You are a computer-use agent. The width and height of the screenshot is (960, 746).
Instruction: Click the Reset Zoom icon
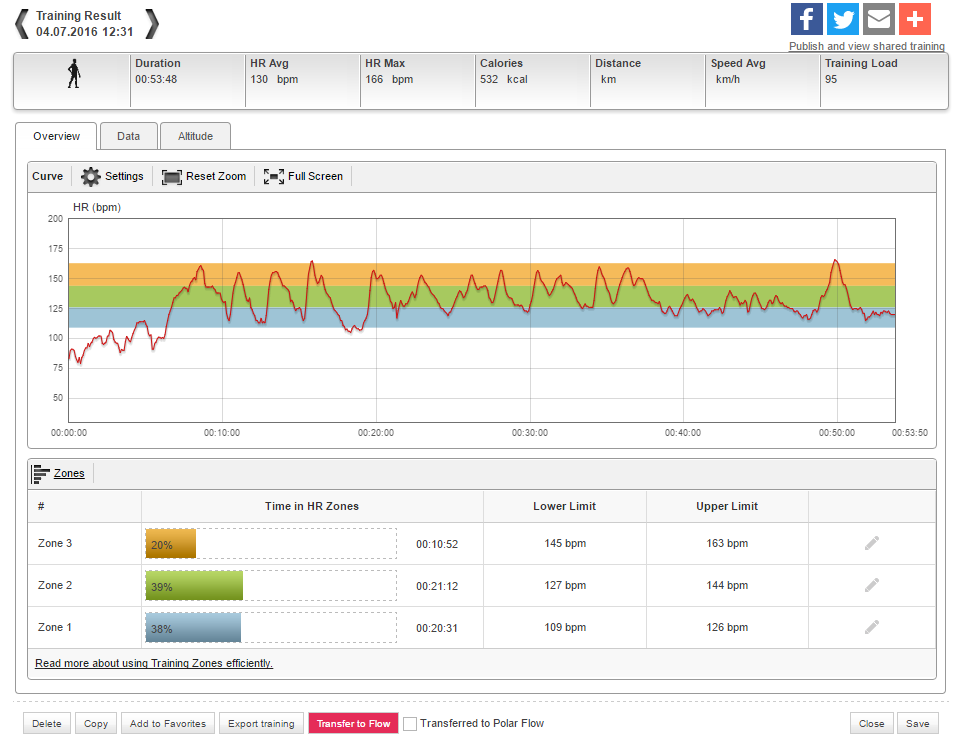[x=171, y=177]
